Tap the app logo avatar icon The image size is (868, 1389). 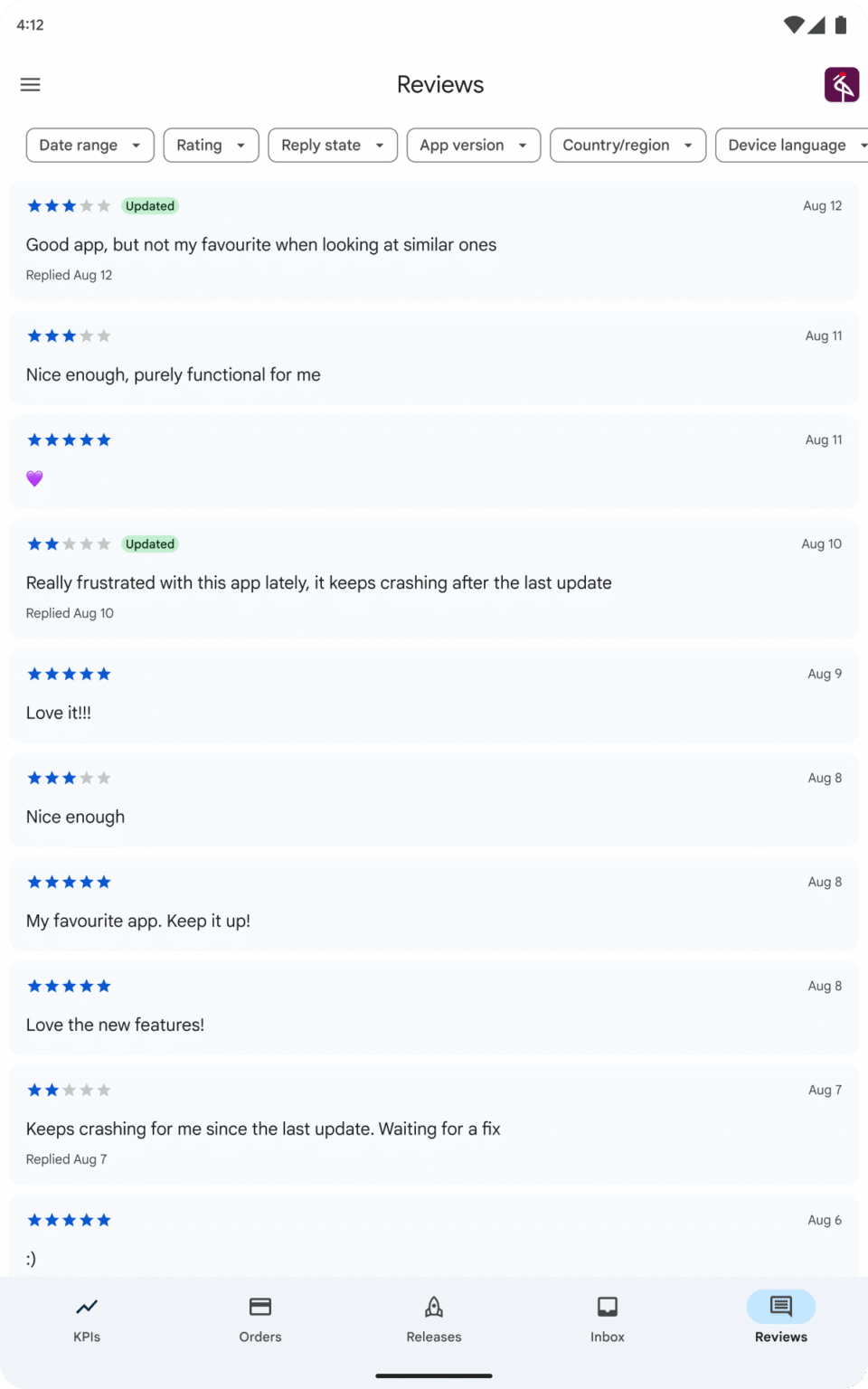[841, 85]
